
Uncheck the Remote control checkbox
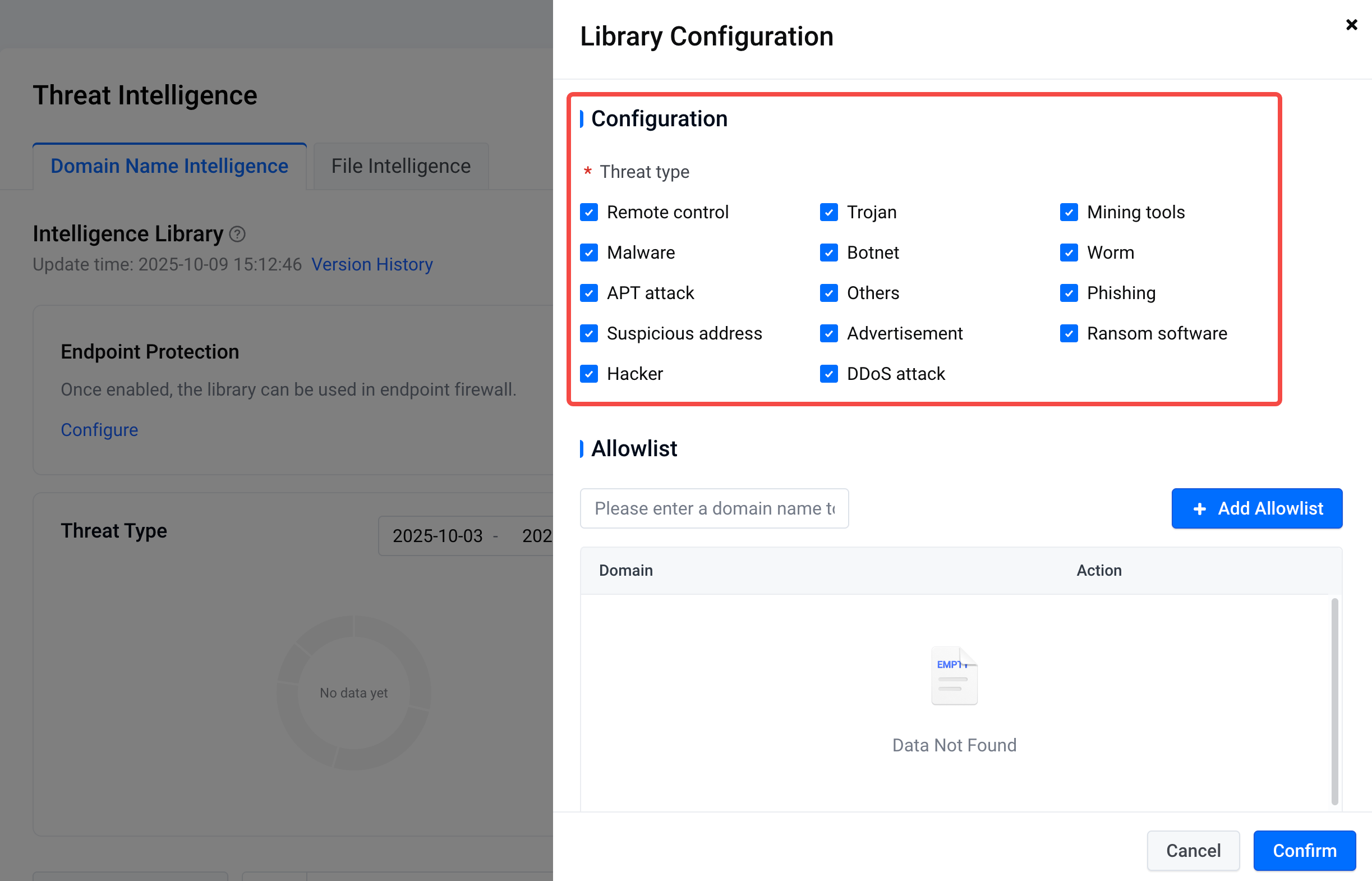click(589, 212)
